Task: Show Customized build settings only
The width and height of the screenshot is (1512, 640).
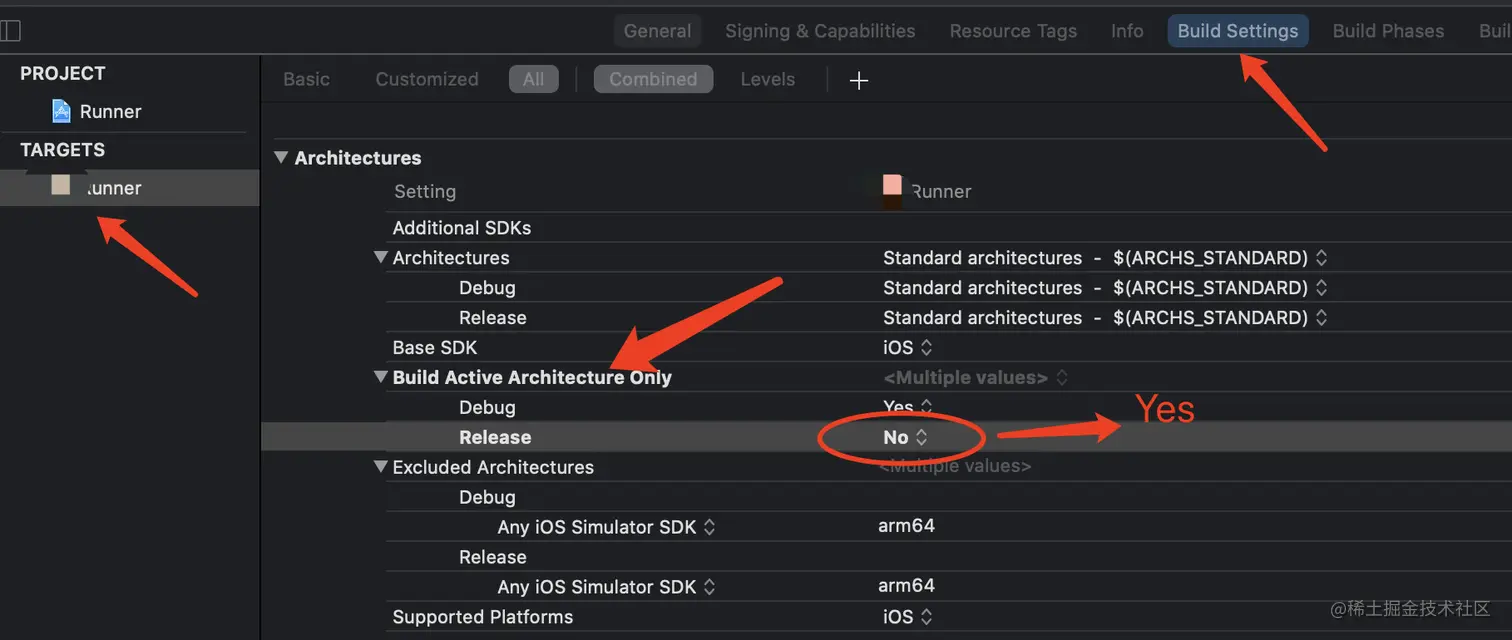Action: coord(427,79)
